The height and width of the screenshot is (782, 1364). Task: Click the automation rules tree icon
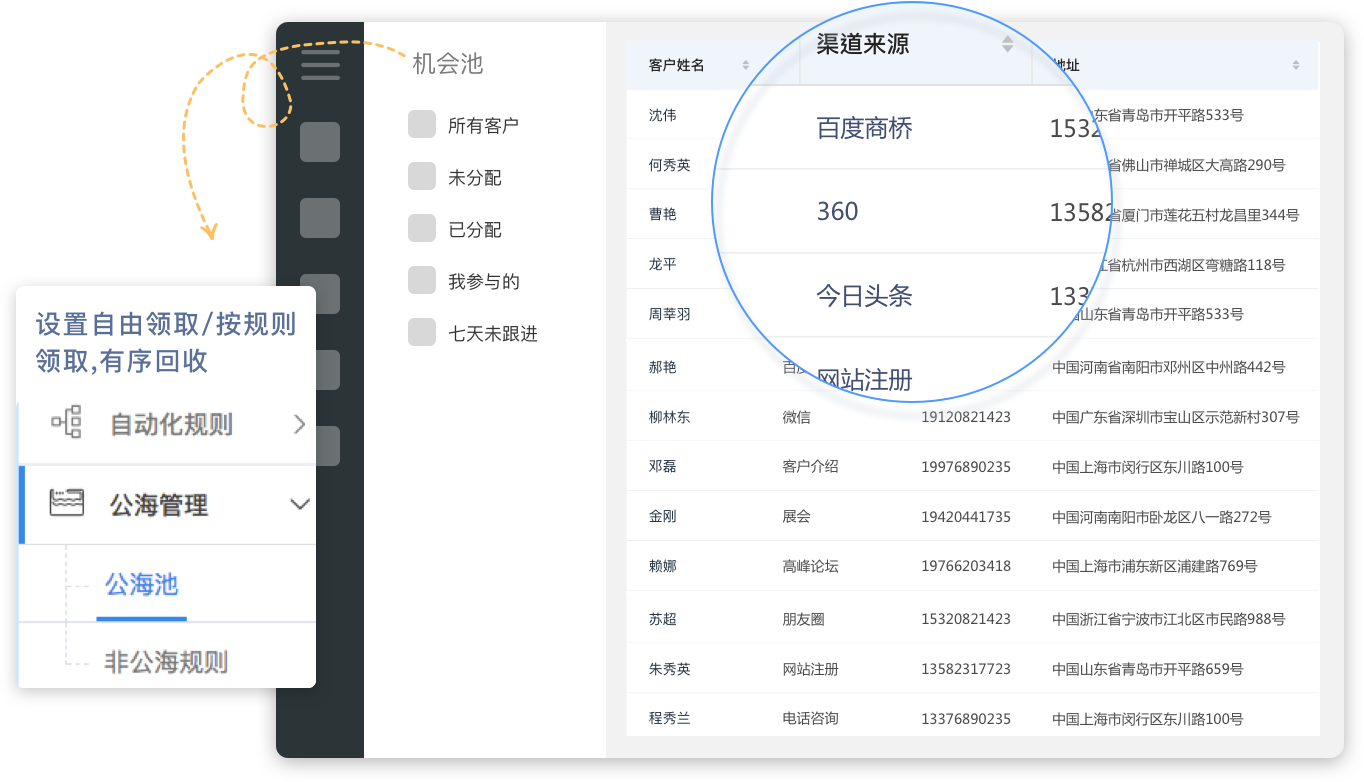click(66, 424)
